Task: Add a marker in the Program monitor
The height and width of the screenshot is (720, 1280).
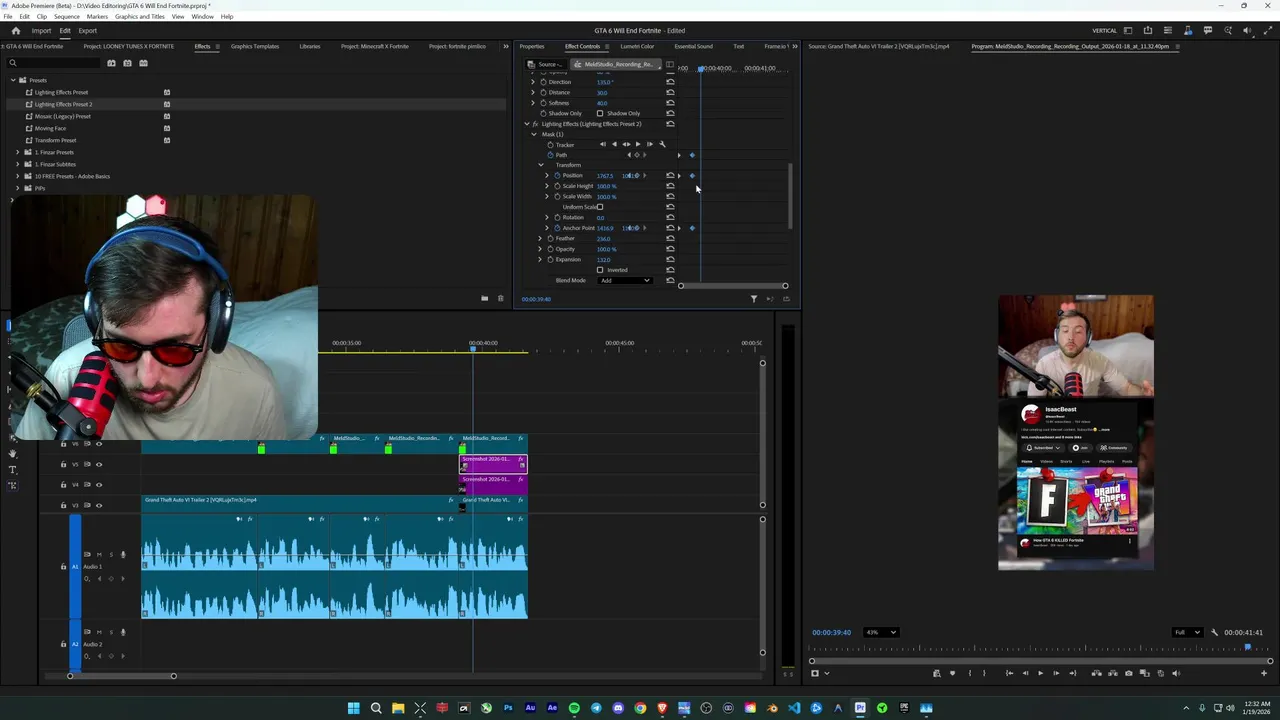Action: coord(952,673)
